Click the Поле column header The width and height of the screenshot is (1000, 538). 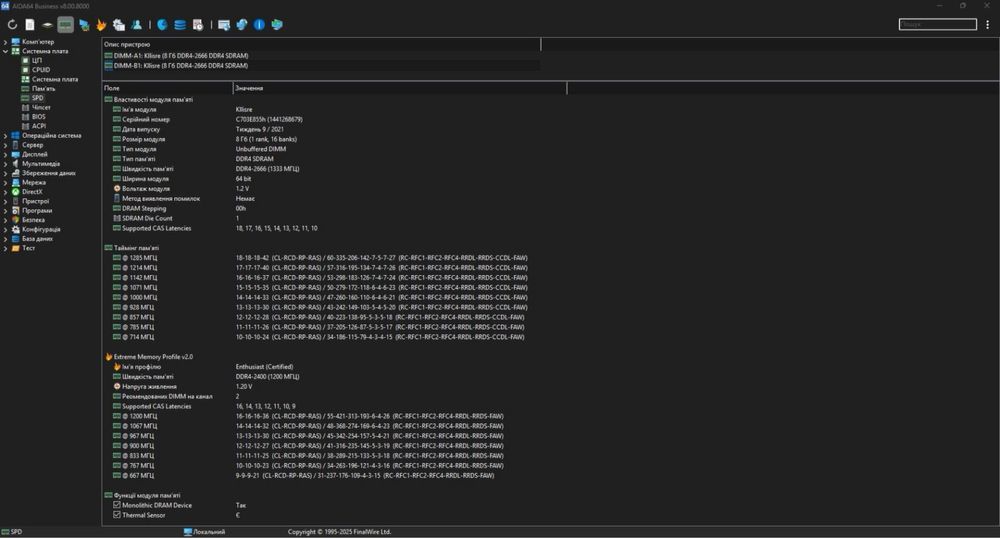point(168,88)
